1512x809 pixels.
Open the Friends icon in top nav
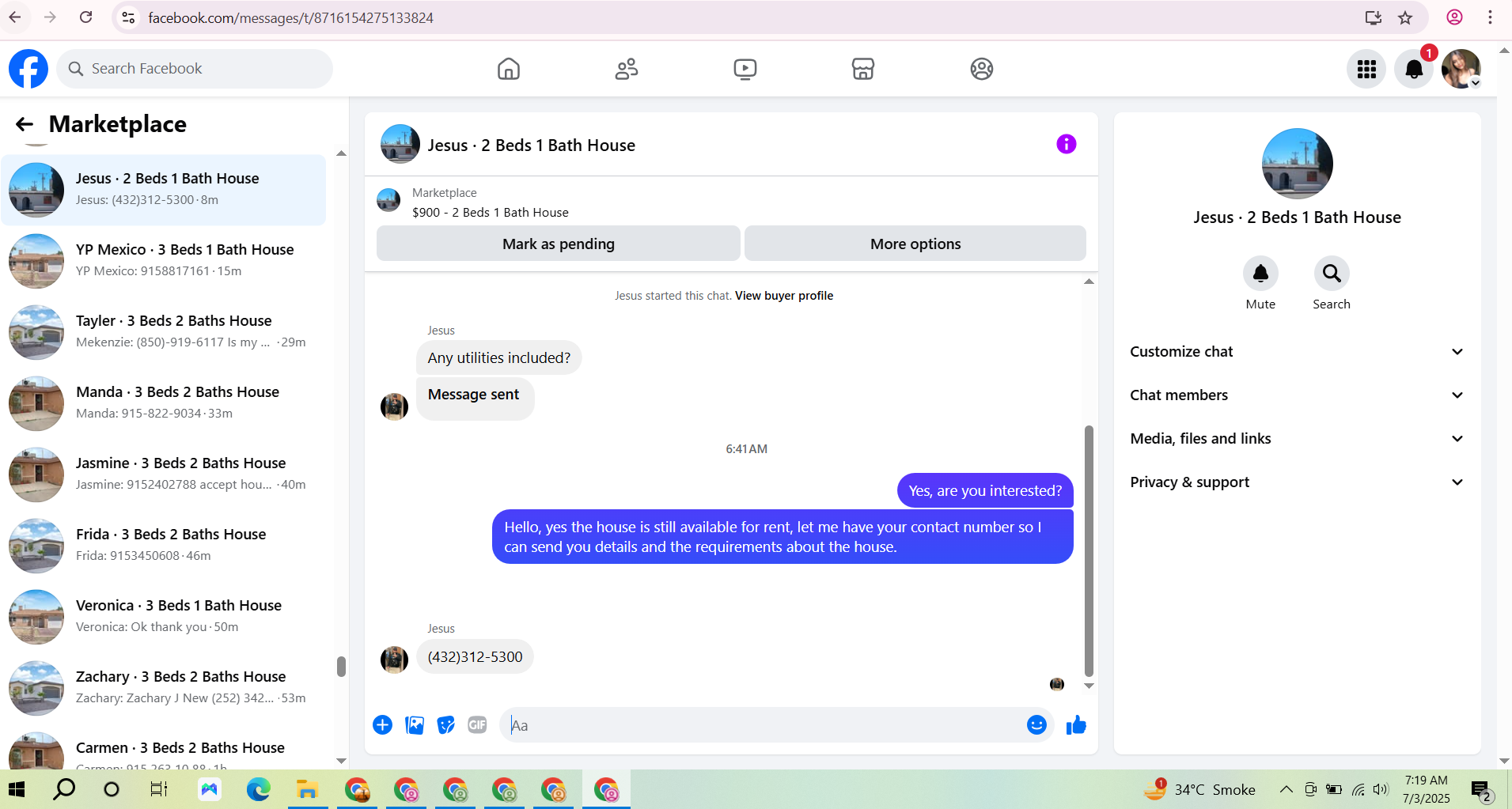627,69
